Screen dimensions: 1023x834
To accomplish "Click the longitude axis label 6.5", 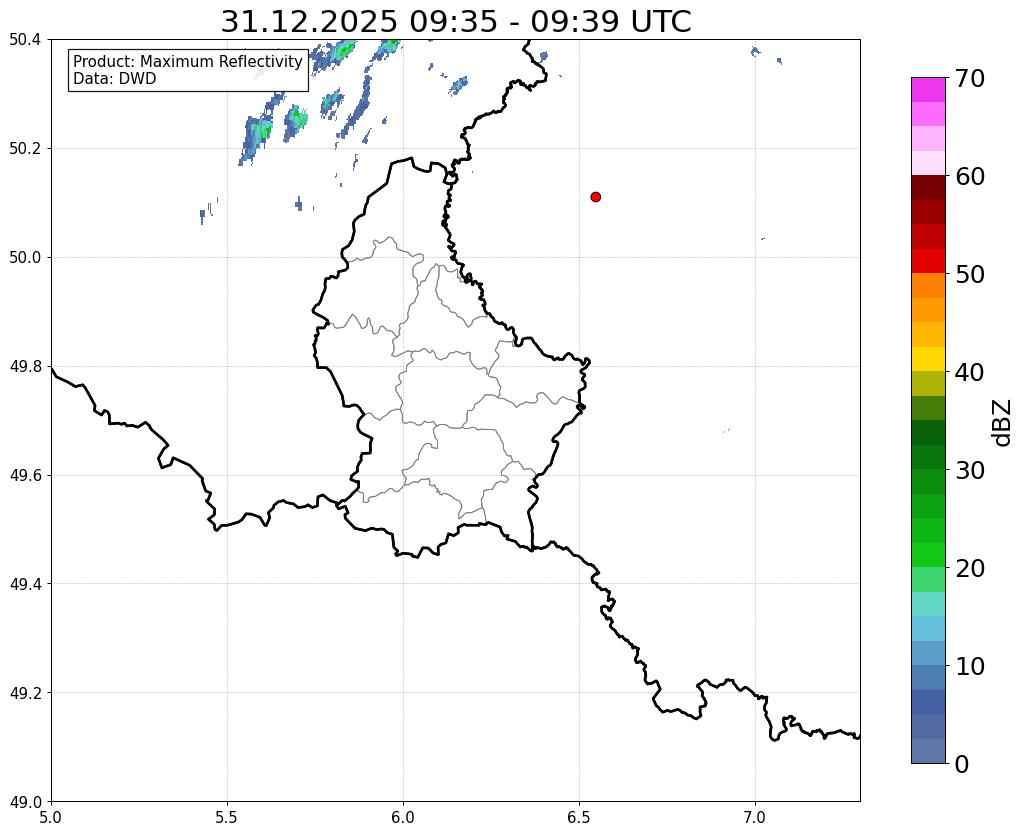I will 579,817.
